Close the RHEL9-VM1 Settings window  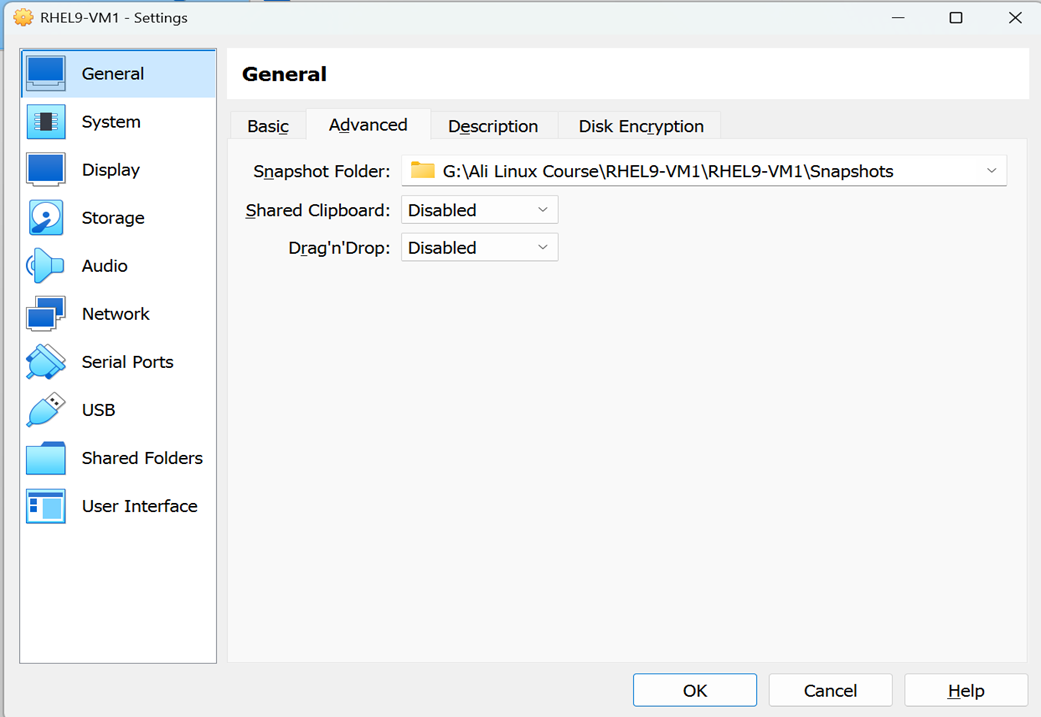[1015, 18]
